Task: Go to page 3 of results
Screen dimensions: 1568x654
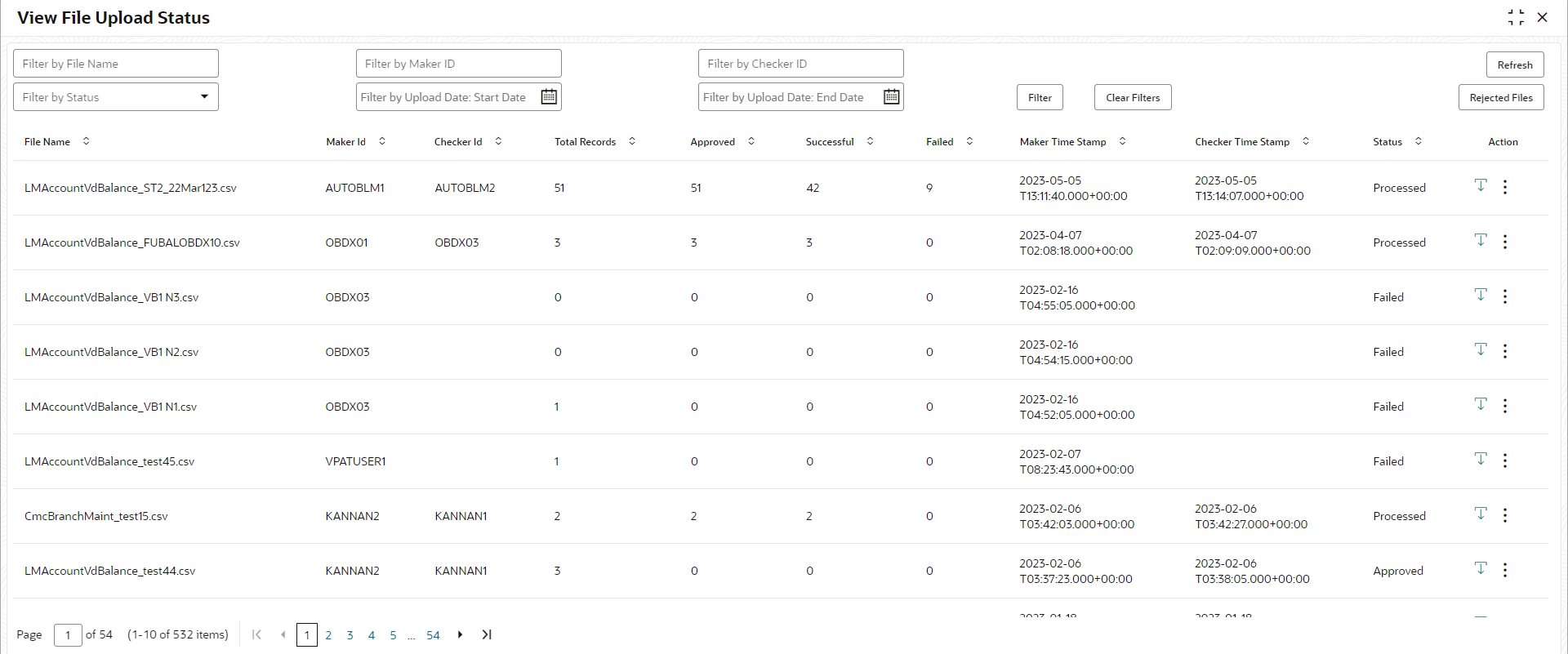Action: click(350, 635)
